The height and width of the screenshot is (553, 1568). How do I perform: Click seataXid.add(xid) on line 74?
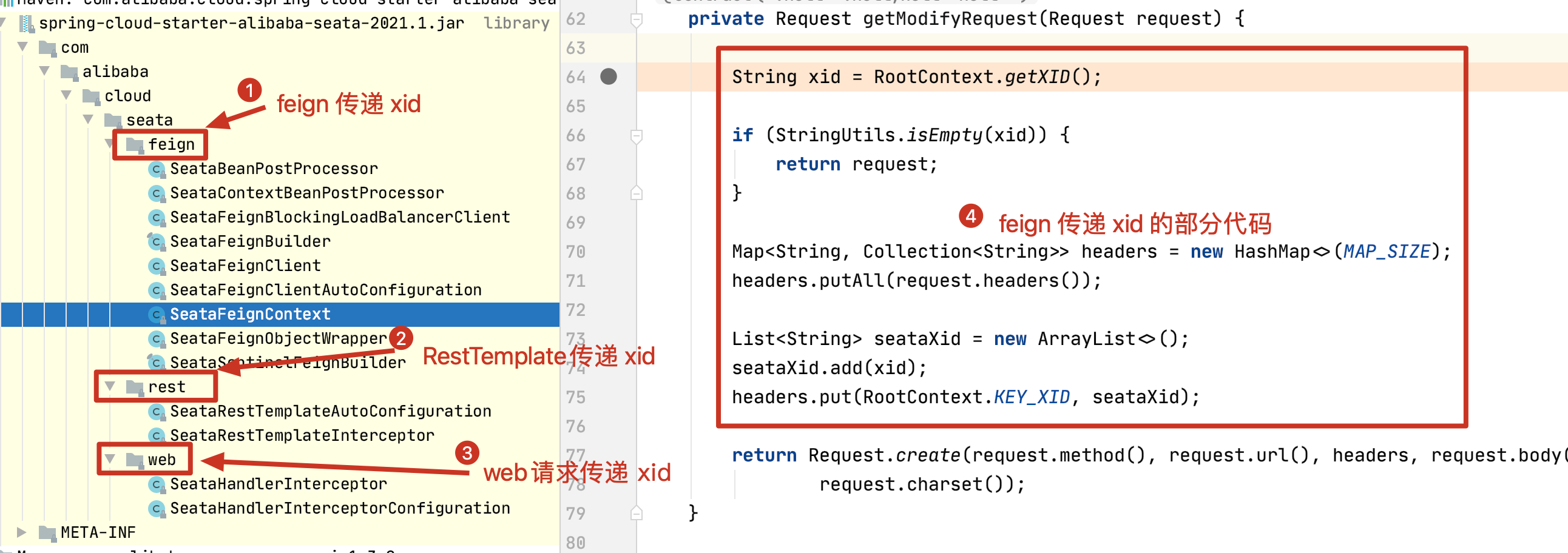[x=823, y=368]
